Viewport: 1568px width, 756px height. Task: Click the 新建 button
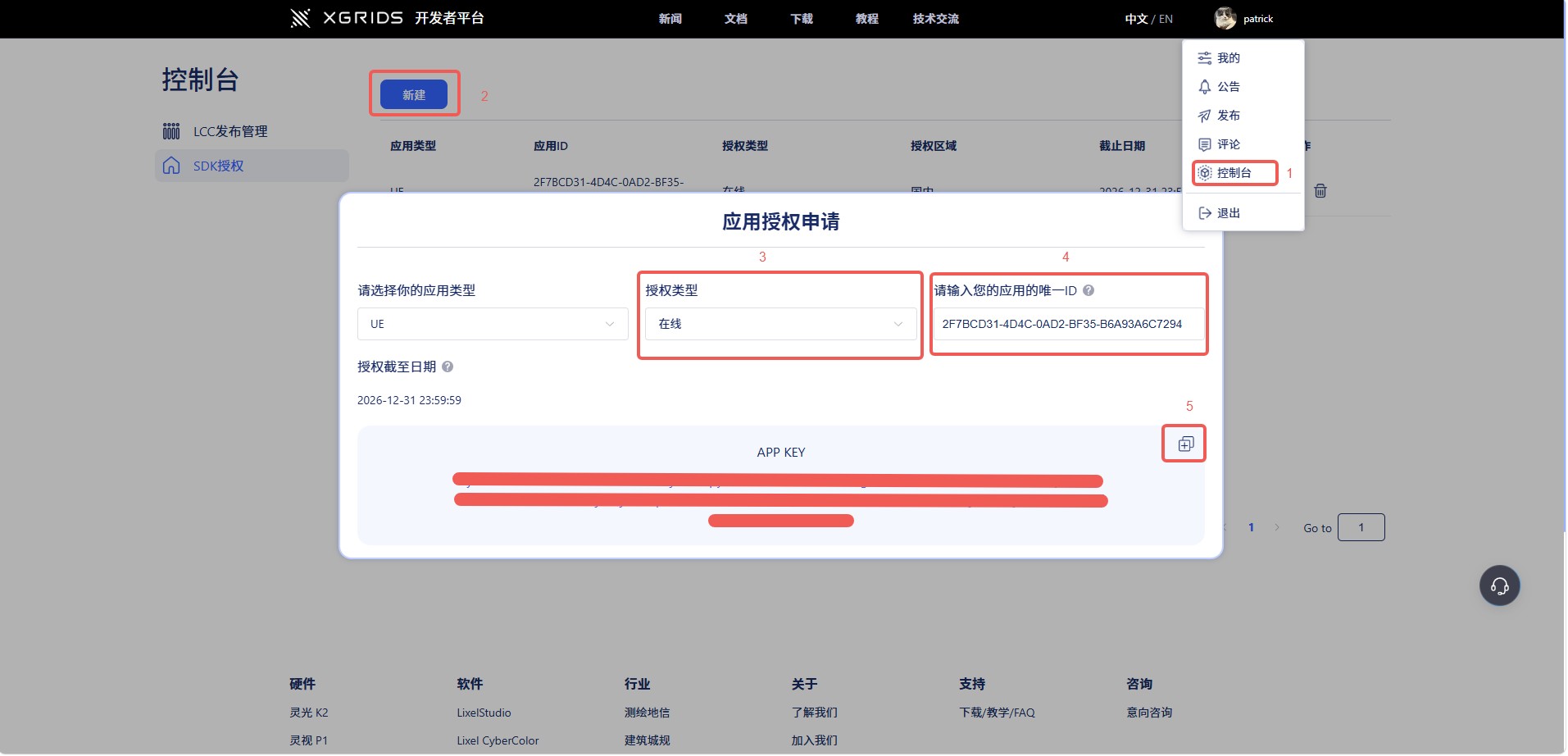(414, 95)
